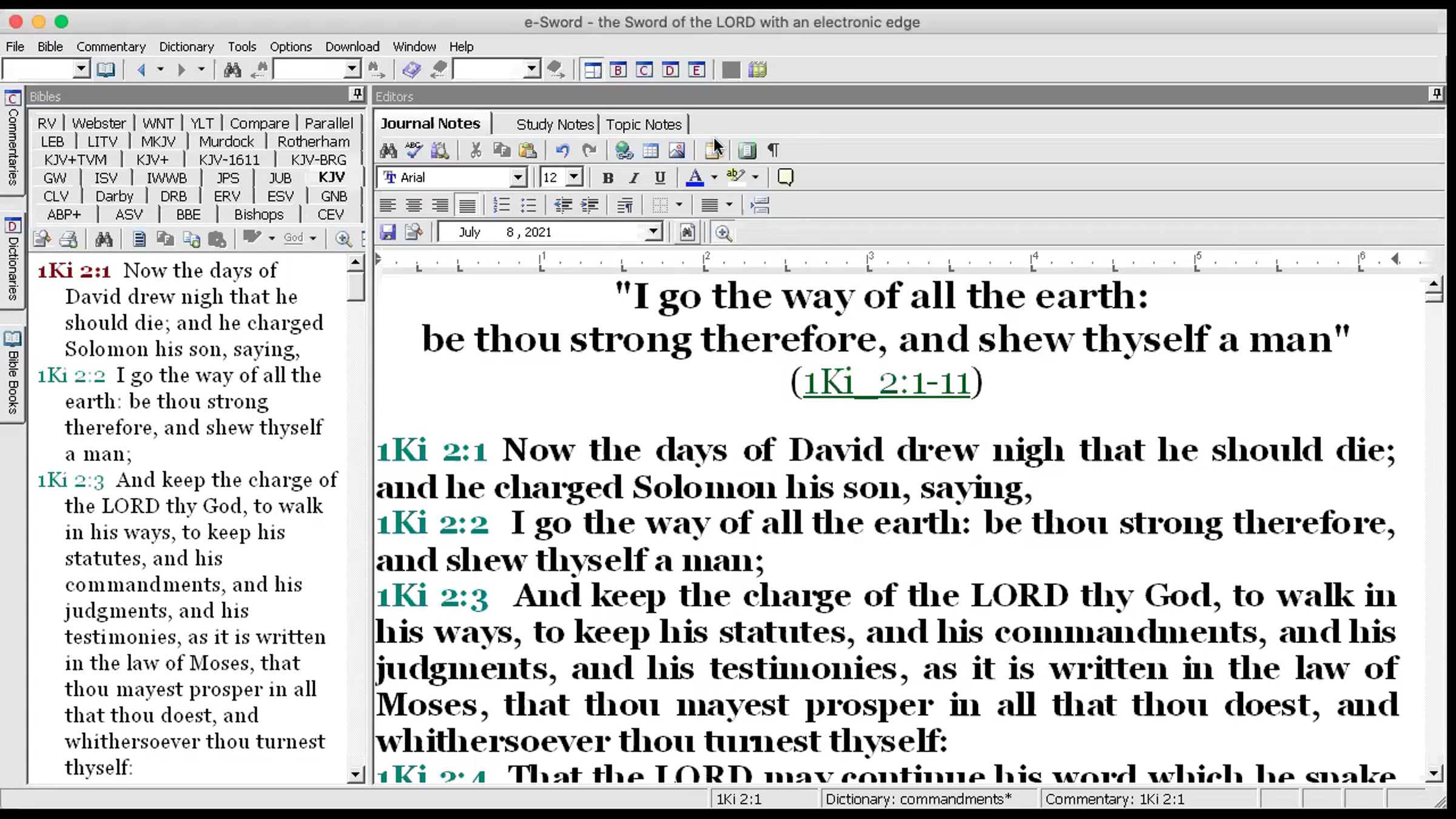Click the Bibles panel print icon
Viewport: 1456px width, 819px height.
(x=69, y=238)
